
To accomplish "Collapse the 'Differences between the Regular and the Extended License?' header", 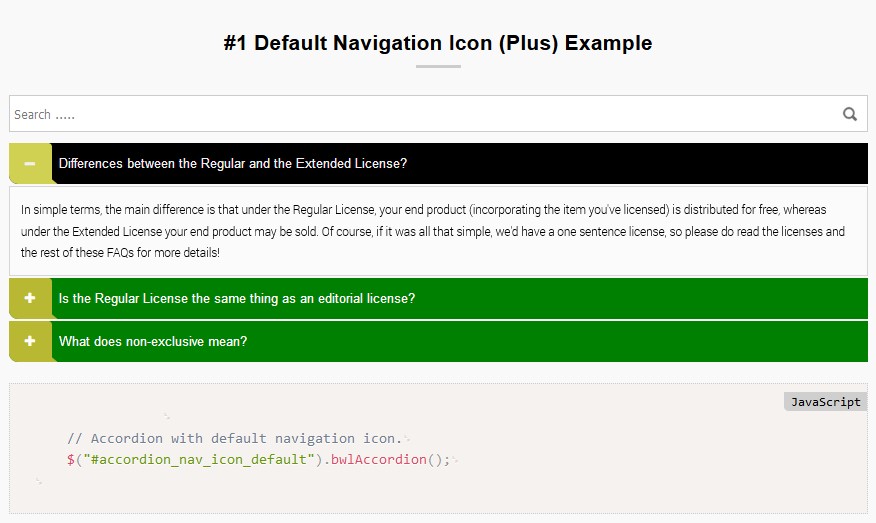I will coord(233,164).
